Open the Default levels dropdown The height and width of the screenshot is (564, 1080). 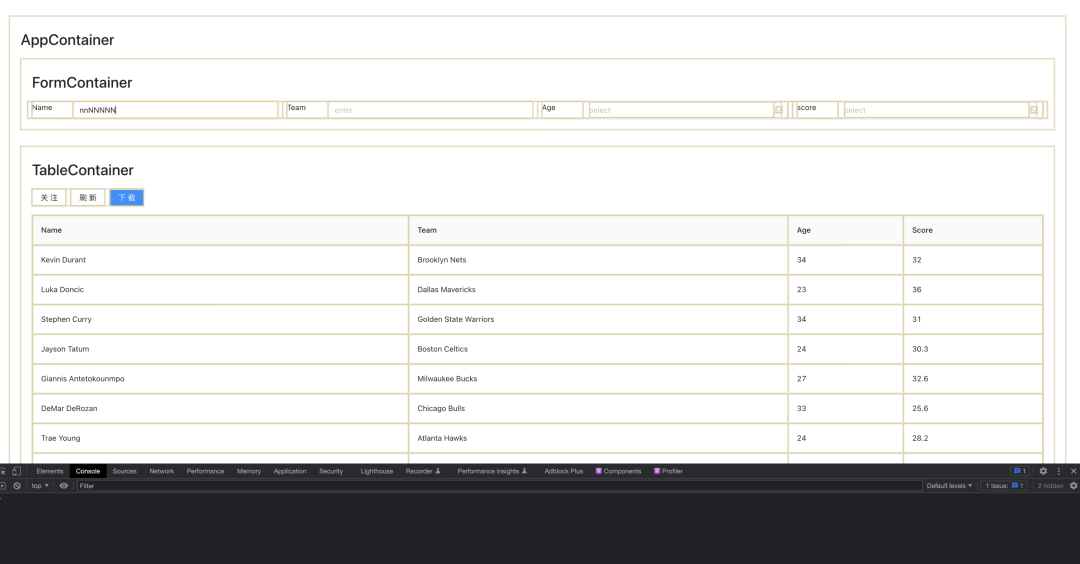point(949,485)
